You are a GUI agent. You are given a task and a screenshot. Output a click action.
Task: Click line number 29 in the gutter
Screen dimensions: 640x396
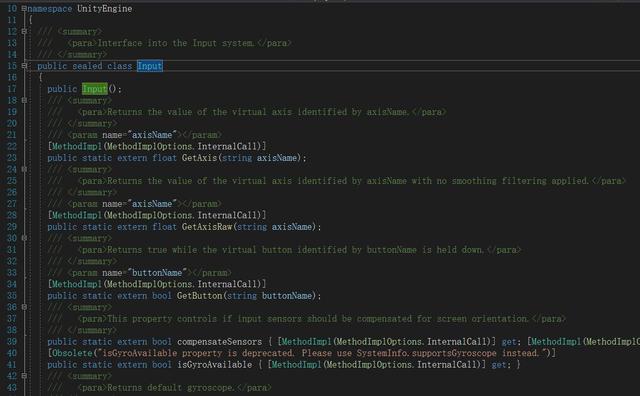pyautogui.click(x=12, y=227)
